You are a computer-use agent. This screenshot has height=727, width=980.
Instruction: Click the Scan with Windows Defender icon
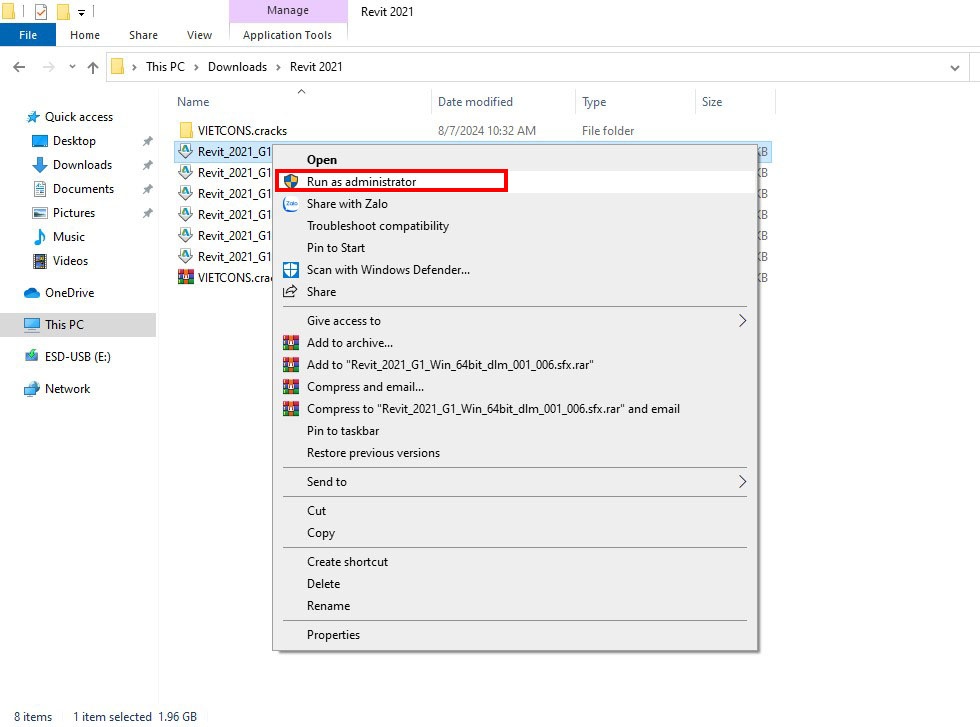click(290, 269)
